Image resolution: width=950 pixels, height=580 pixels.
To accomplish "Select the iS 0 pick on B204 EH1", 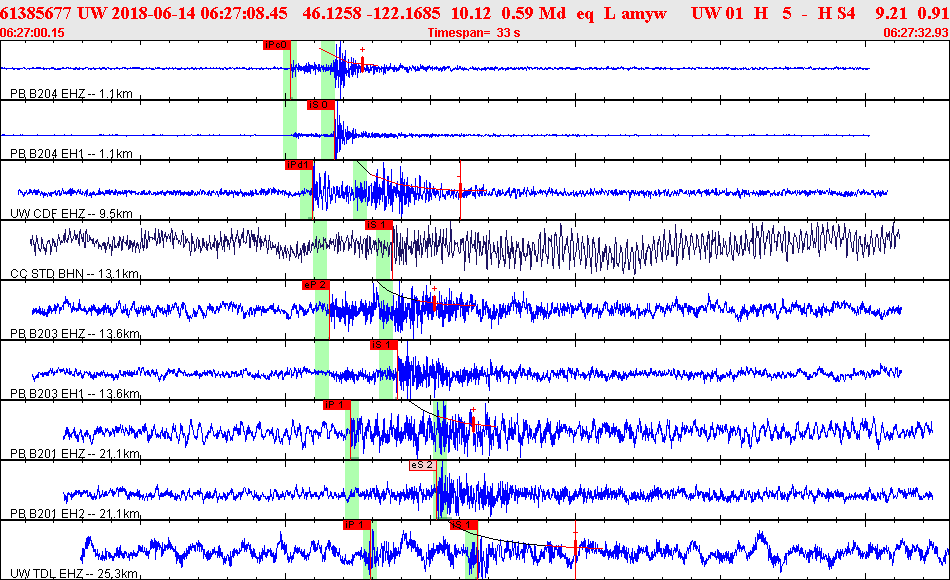I will pos(320,105).
